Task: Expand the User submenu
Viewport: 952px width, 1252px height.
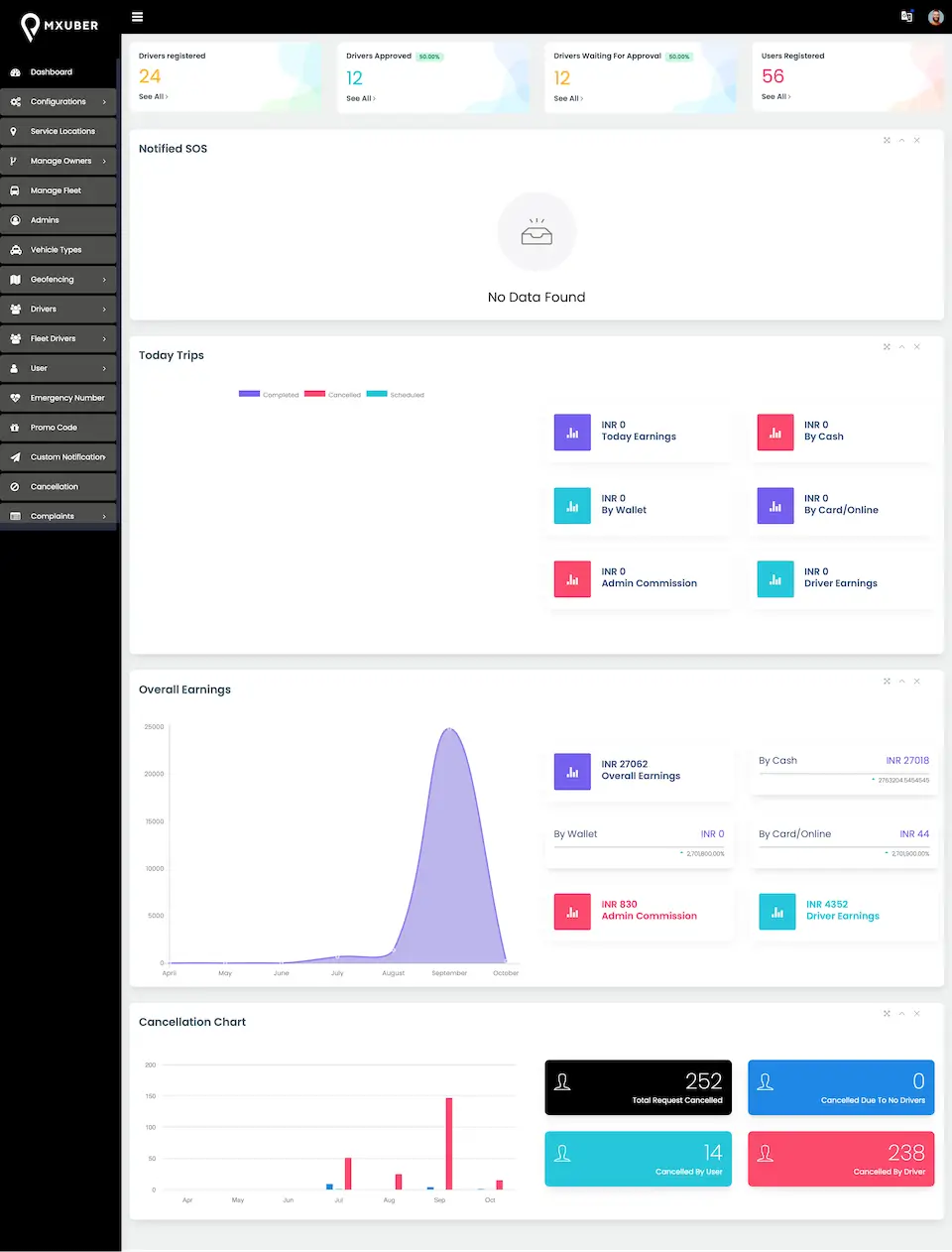Action: tap(59, 368)
